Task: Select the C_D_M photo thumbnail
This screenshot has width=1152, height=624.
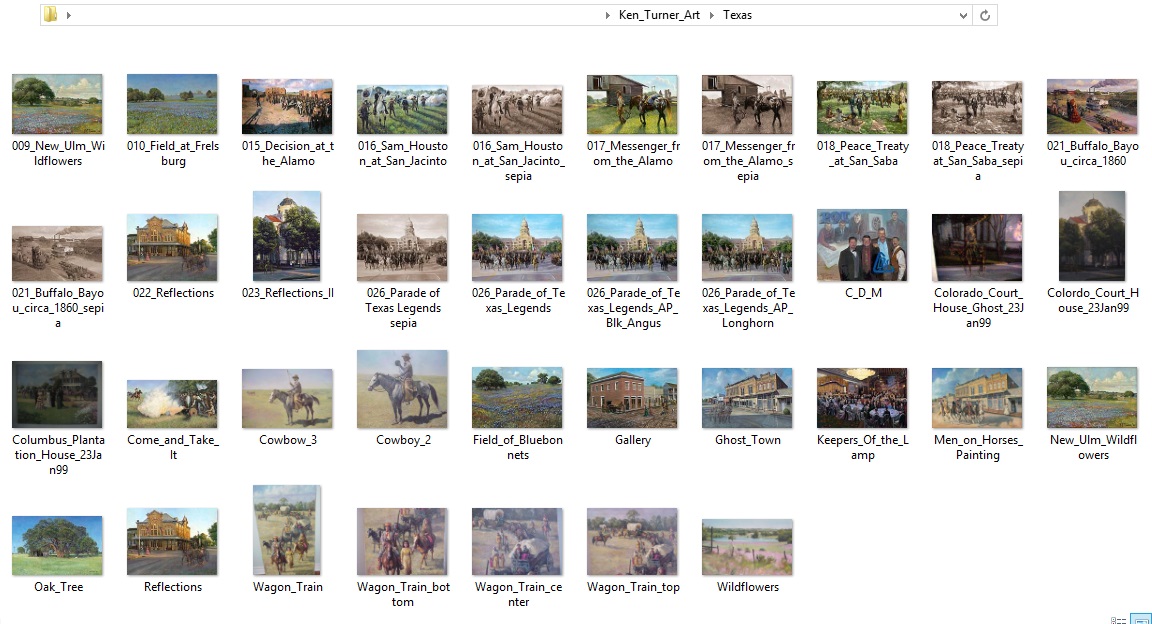Action: coord(863,245)
